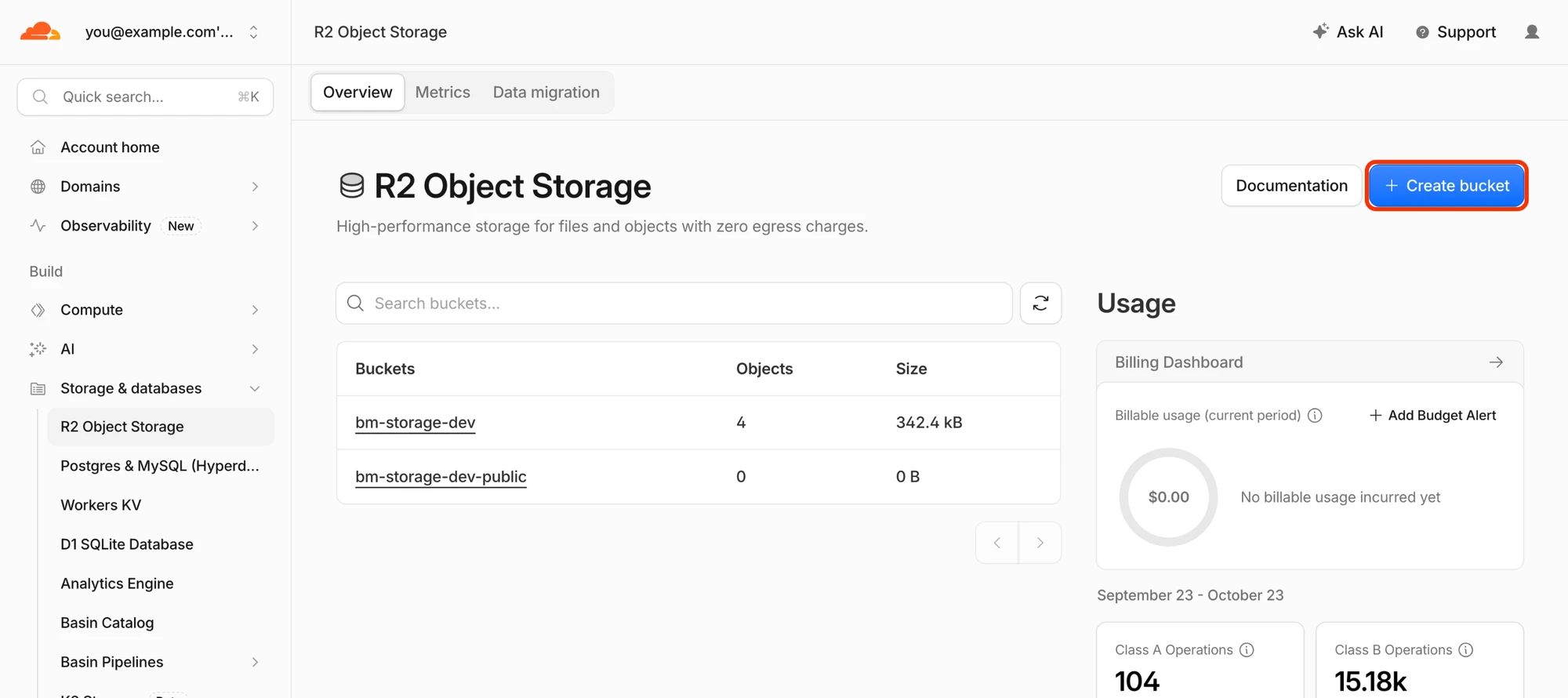Expand the AI submenu
Viewport: 1568px width, 698px height.
255,349
